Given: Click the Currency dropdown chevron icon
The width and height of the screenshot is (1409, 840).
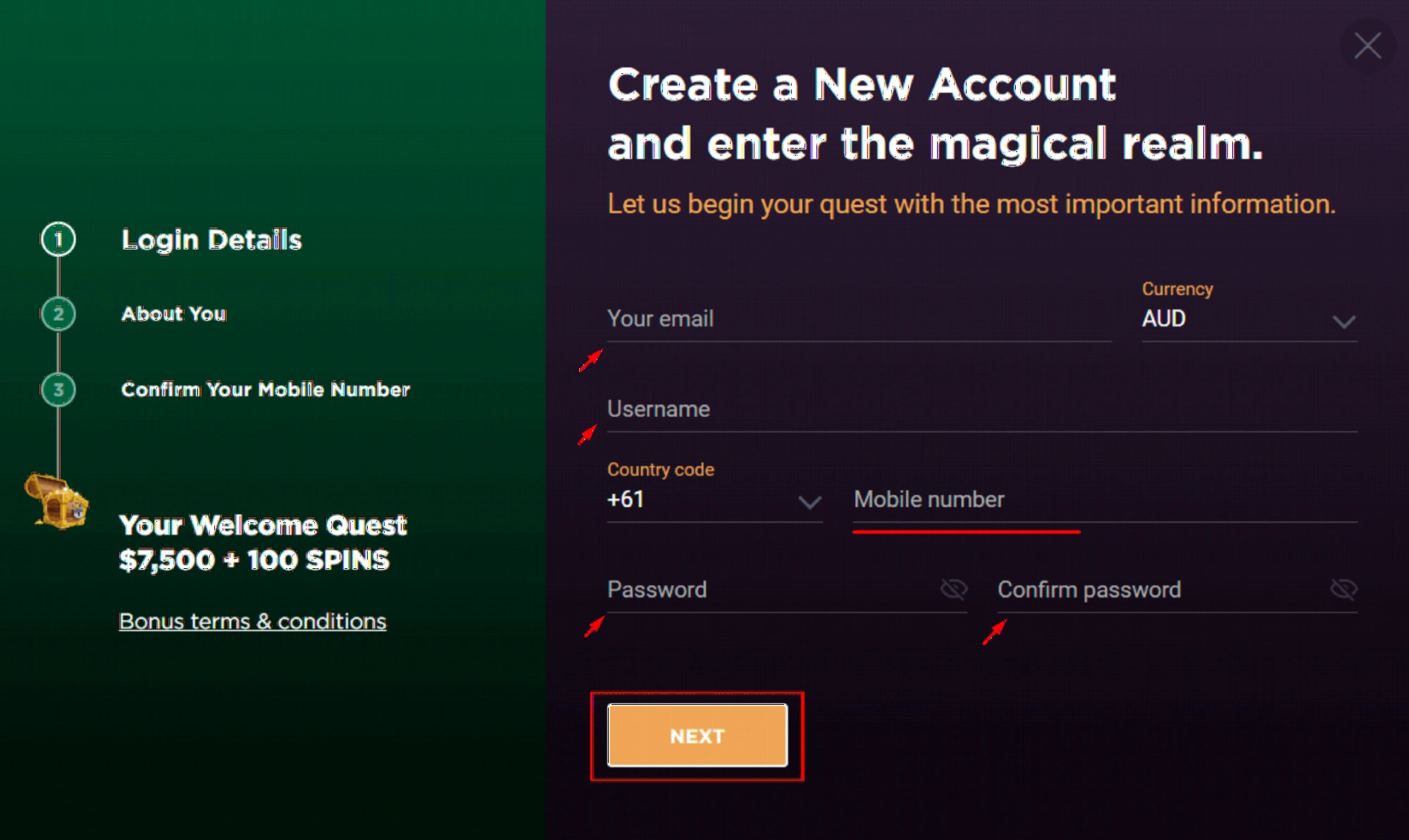Looking at the screenshot, I should [x=1343, y=322].
